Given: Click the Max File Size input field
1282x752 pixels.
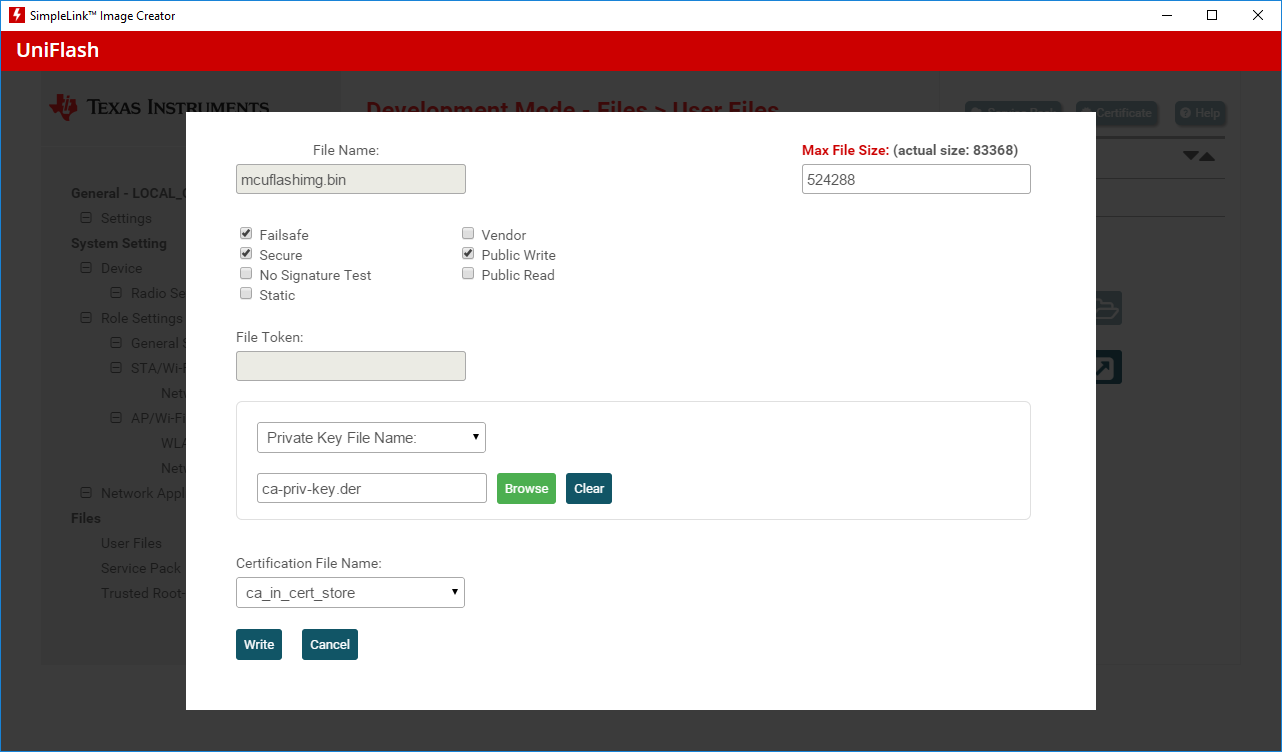Looking at the screenshot, I should (x=916, y=179).
